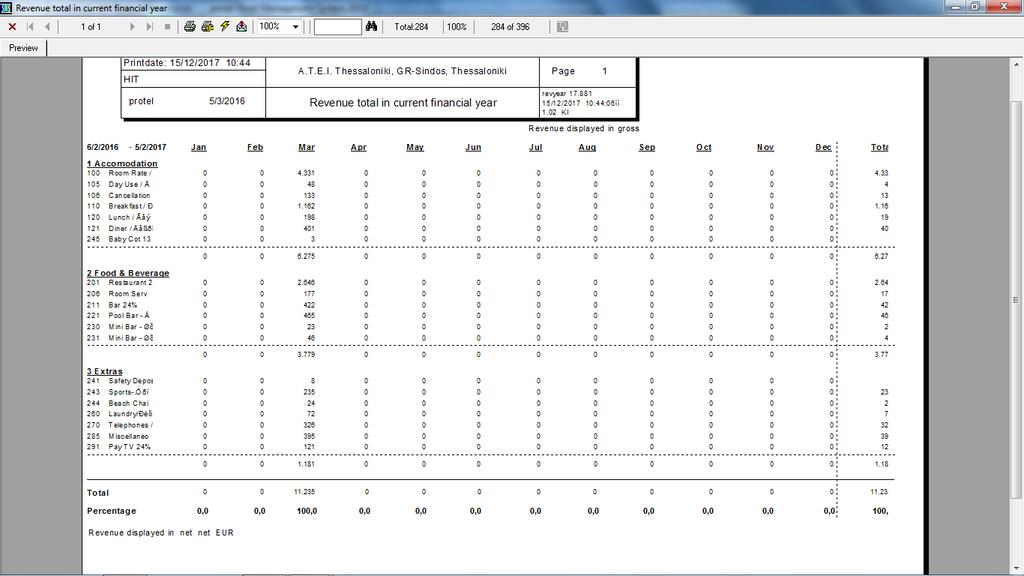Click the Food & Beverage March subtotal 3.779

(306, 355)
